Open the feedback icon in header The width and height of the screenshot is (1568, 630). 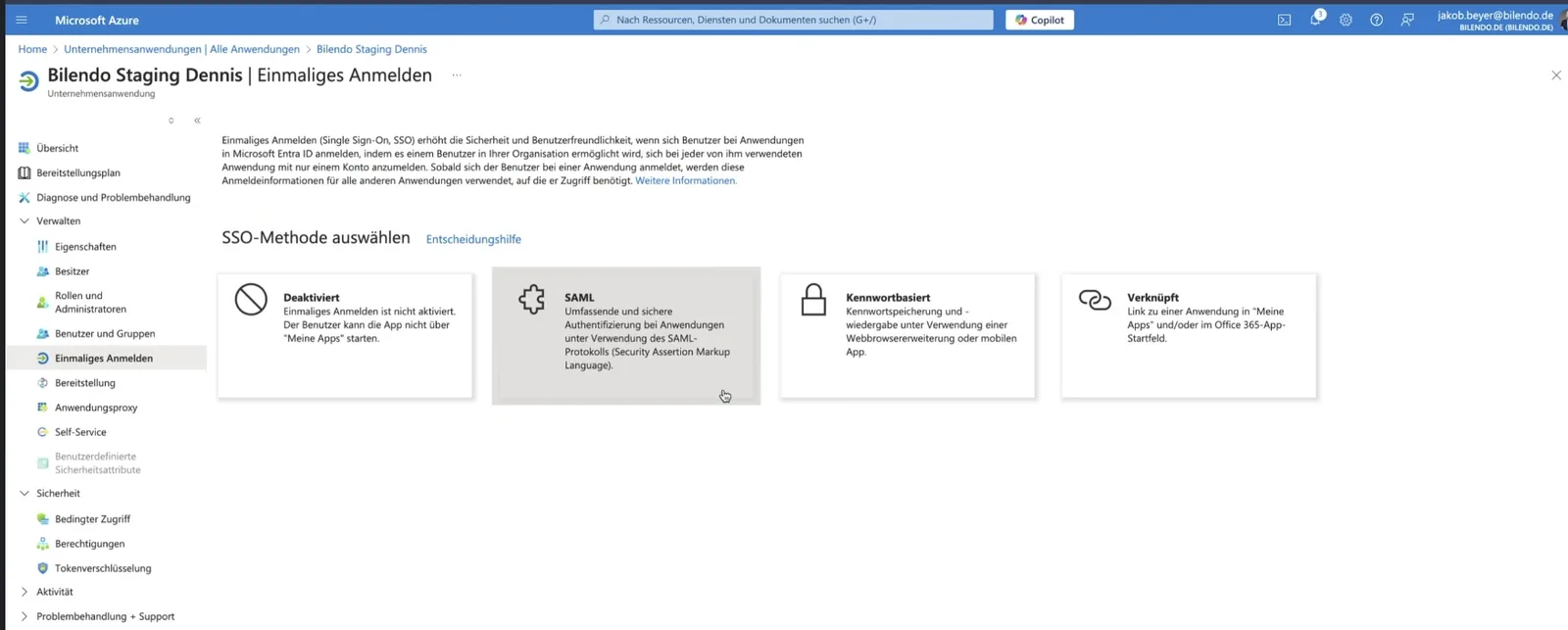coord(1407,20)
